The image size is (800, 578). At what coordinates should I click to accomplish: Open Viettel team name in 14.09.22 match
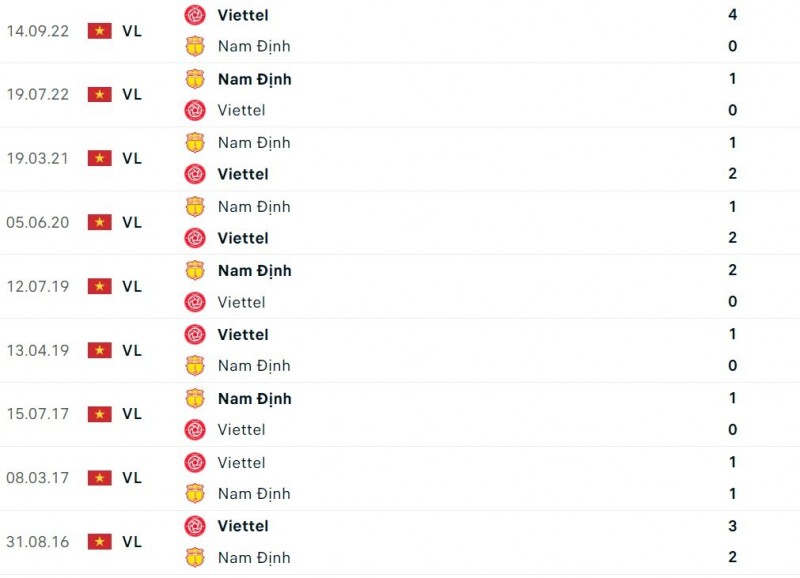(x=243, y=15)
